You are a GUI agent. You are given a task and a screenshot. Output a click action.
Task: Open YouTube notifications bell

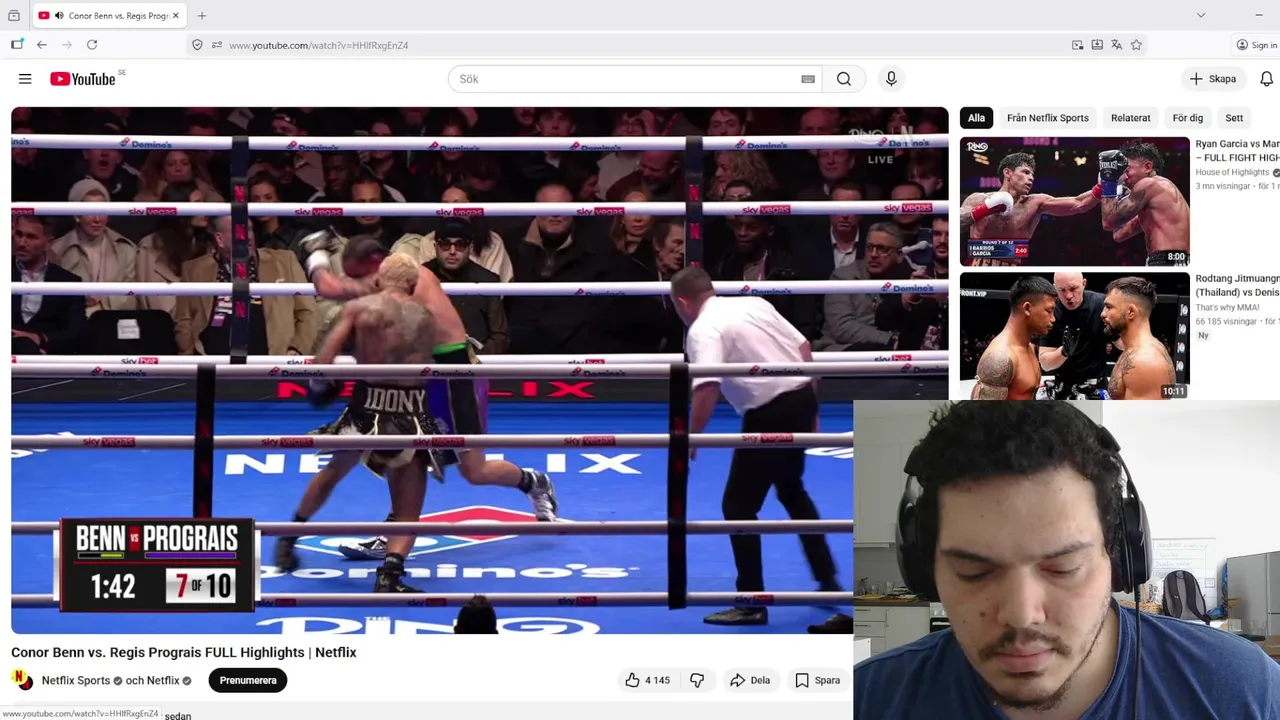1266,79
